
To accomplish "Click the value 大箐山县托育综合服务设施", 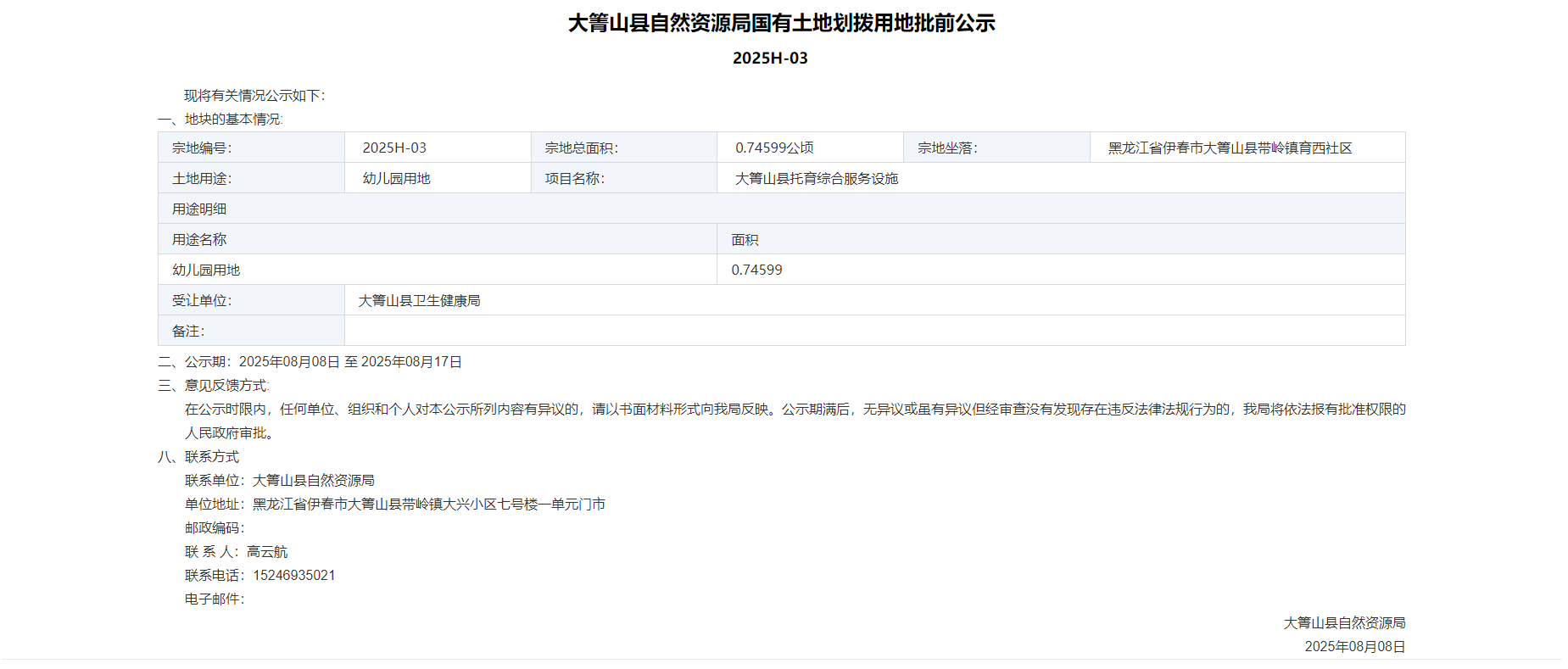I will point(816,178).
